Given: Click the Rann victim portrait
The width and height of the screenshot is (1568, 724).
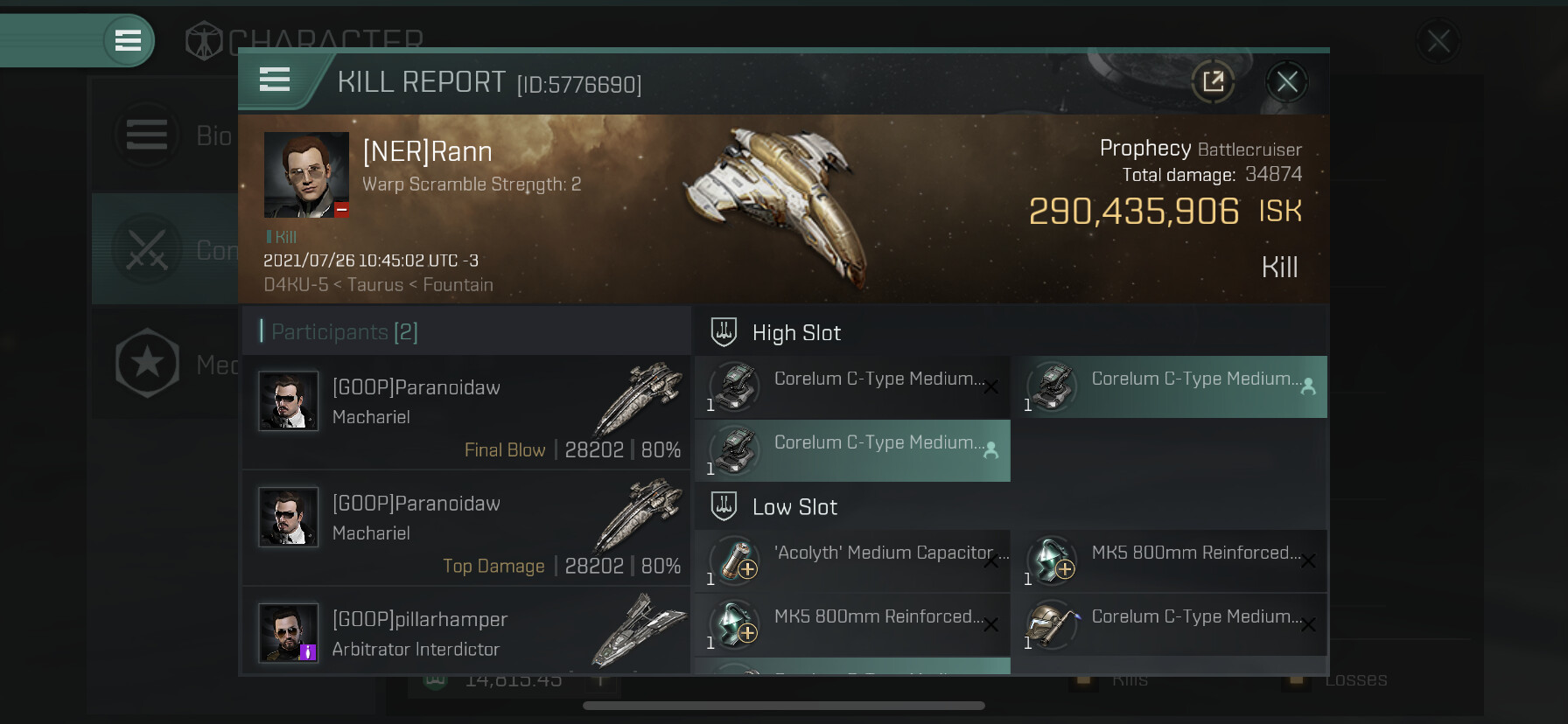Looking at the screenshot, I should [306, 175].
